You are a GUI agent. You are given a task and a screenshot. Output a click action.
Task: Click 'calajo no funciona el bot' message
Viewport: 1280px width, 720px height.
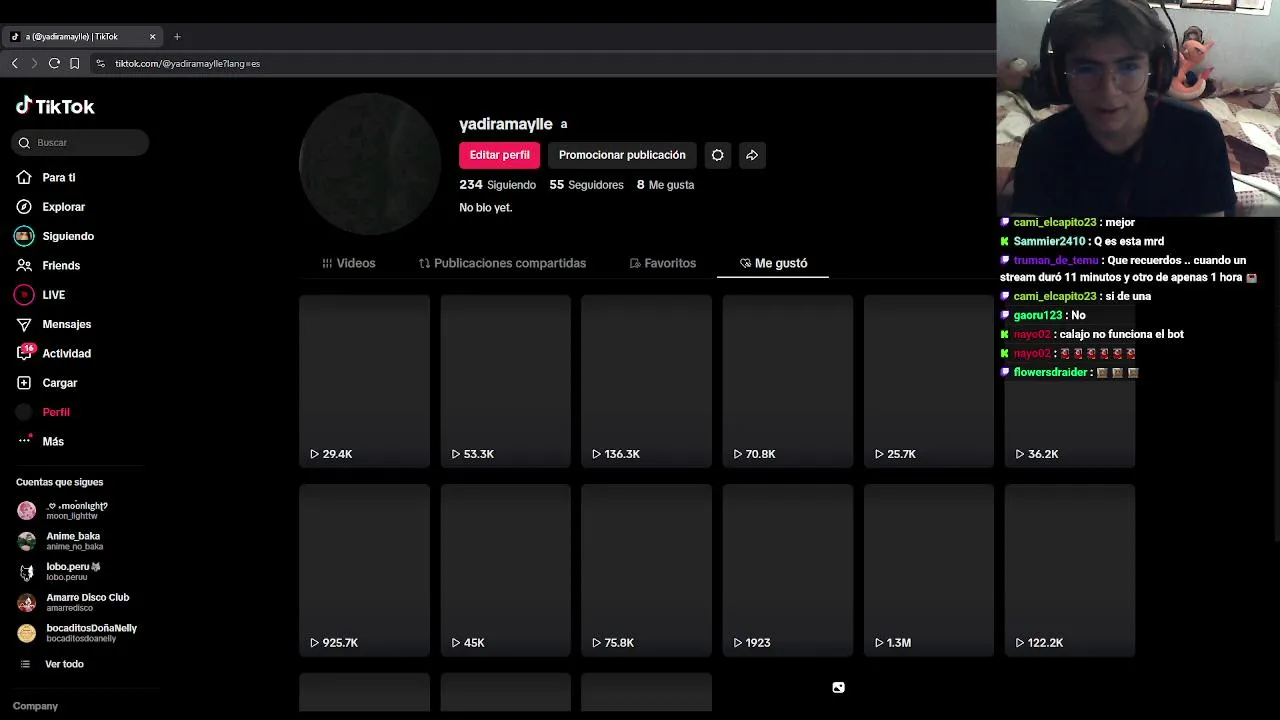(x=1122, y=334)
